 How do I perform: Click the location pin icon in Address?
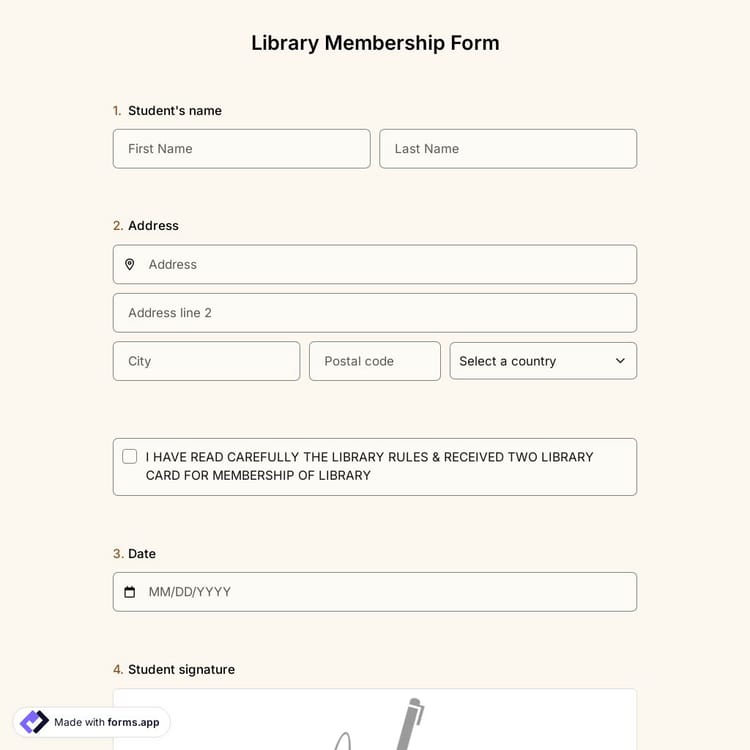coord(129,265)
